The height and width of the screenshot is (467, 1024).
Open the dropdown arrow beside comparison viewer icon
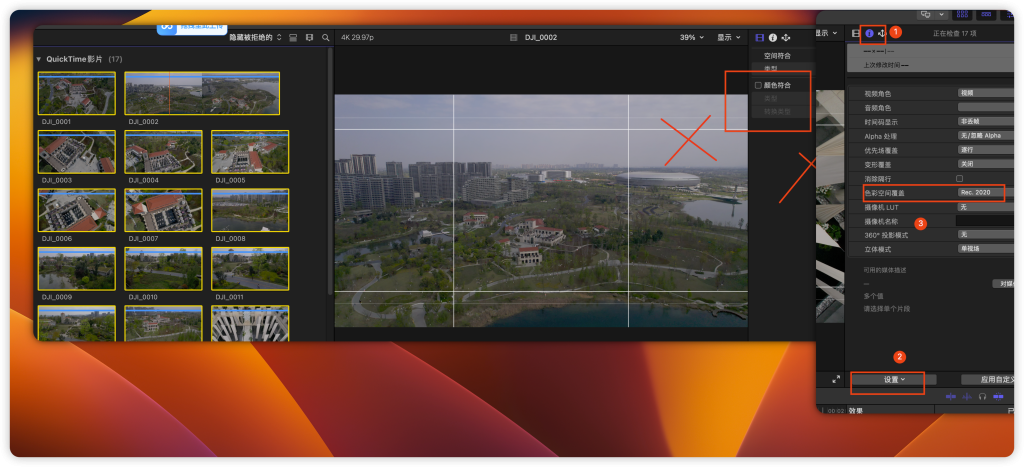(942, 14)
